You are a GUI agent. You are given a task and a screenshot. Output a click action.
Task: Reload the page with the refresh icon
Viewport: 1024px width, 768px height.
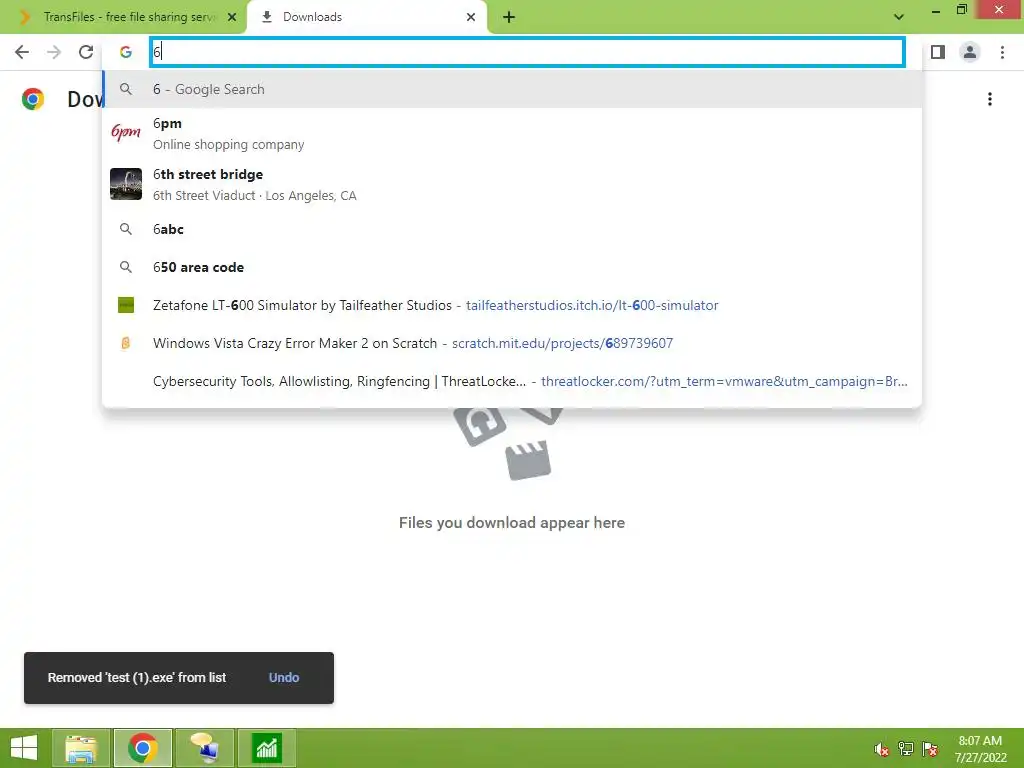pyautogui.click(x=86, y=52)
